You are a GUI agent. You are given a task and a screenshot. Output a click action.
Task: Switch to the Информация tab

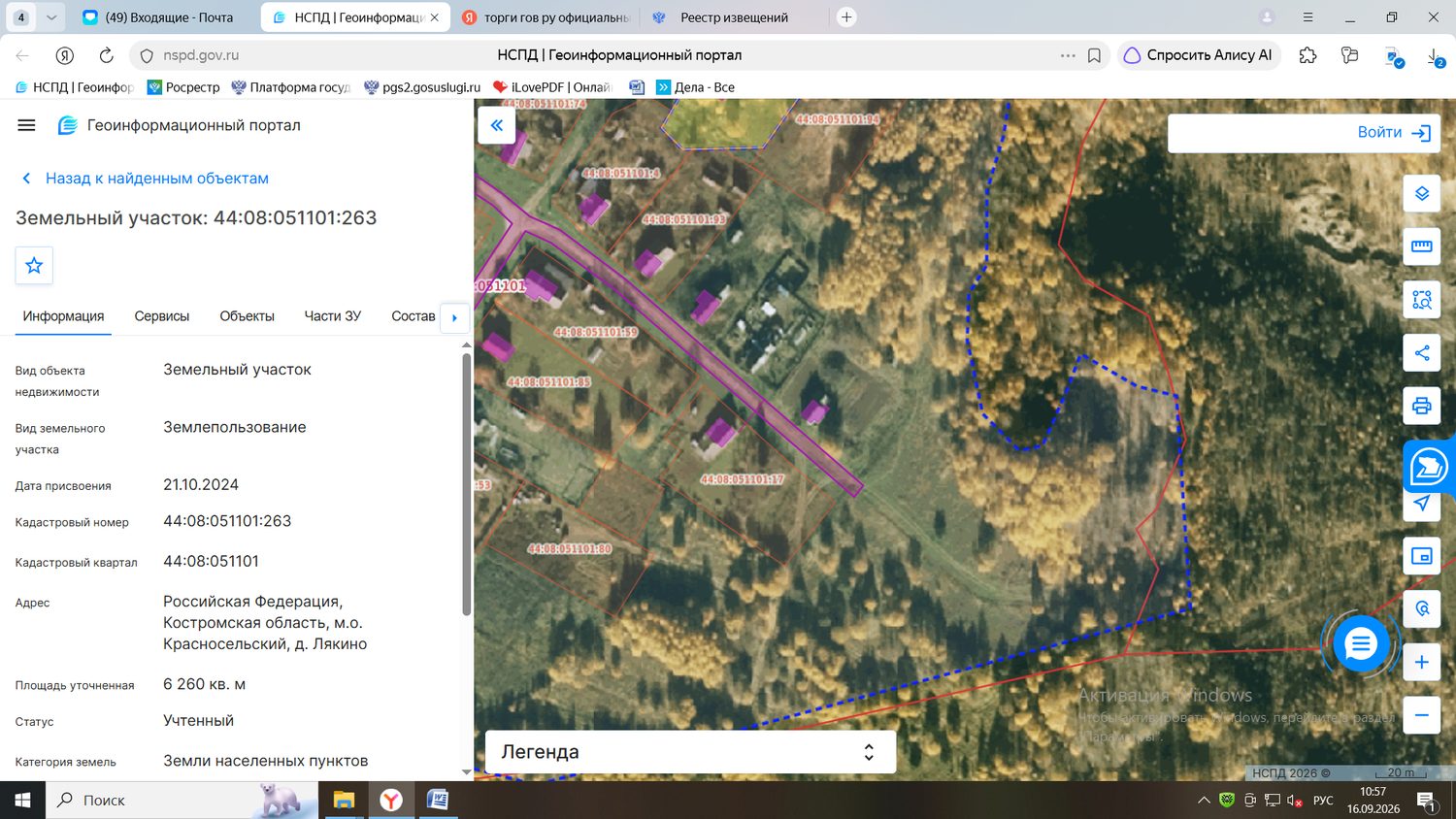(63, 316)
